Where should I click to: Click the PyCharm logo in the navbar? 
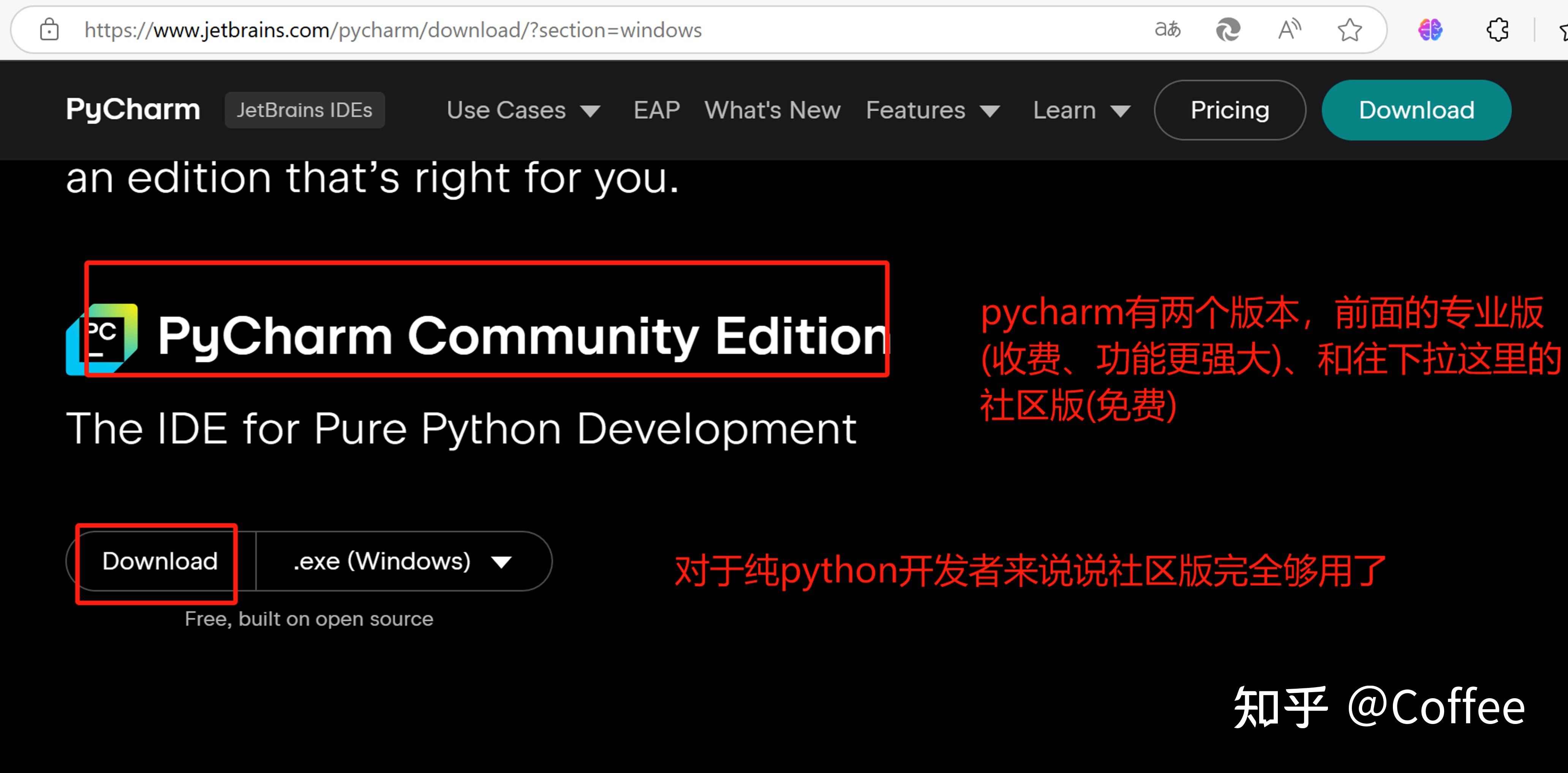(x=132, y=110)
